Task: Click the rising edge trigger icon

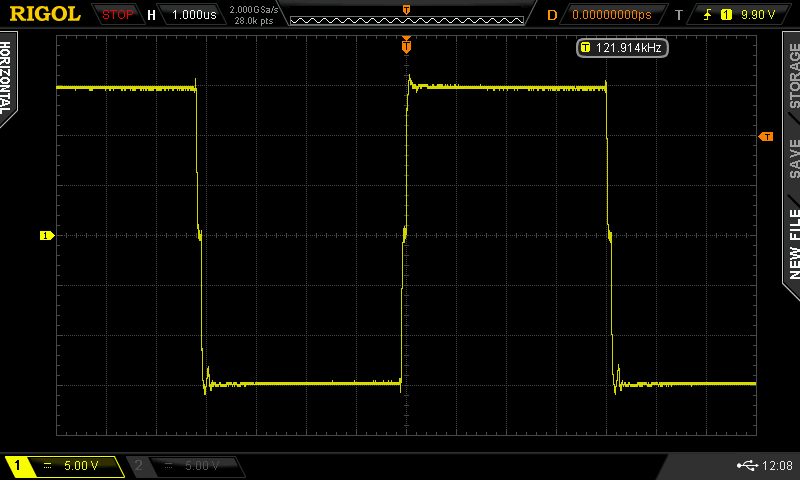Action: coord(706,15)
